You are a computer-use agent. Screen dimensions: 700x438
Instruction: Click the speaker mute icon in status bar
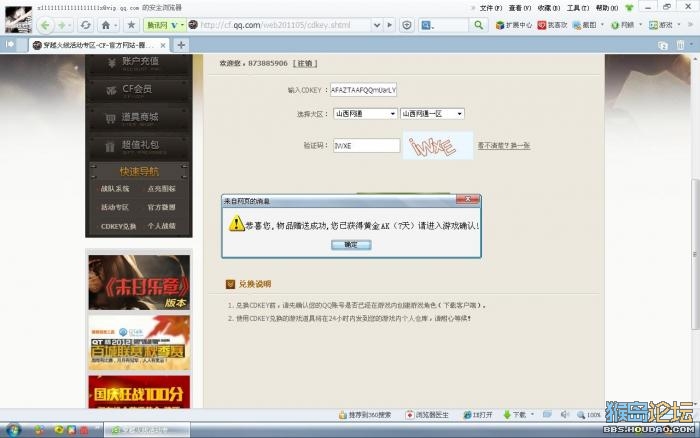click(x=565, y=414)
